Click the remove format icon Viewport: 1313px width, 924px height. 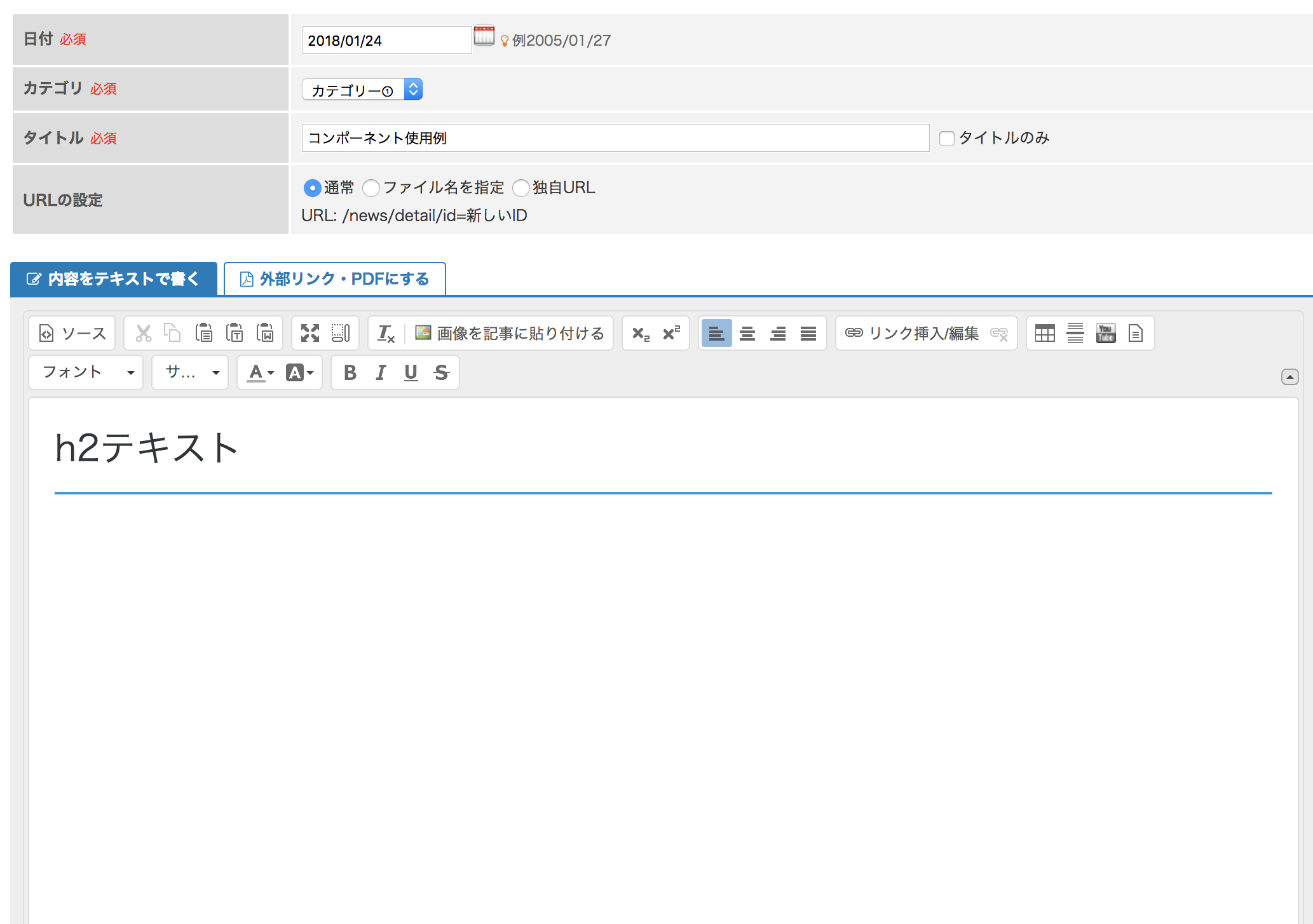coord(386,333)
